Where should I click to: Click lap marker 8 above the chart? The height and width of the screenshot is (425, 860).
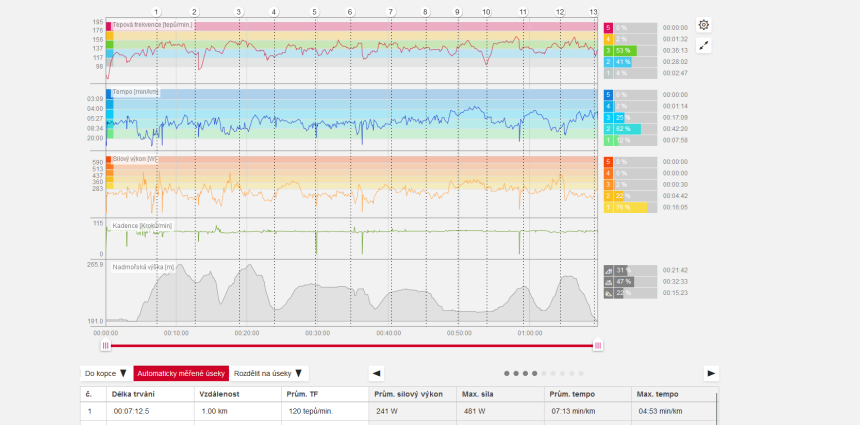click(x=426, y=12)
